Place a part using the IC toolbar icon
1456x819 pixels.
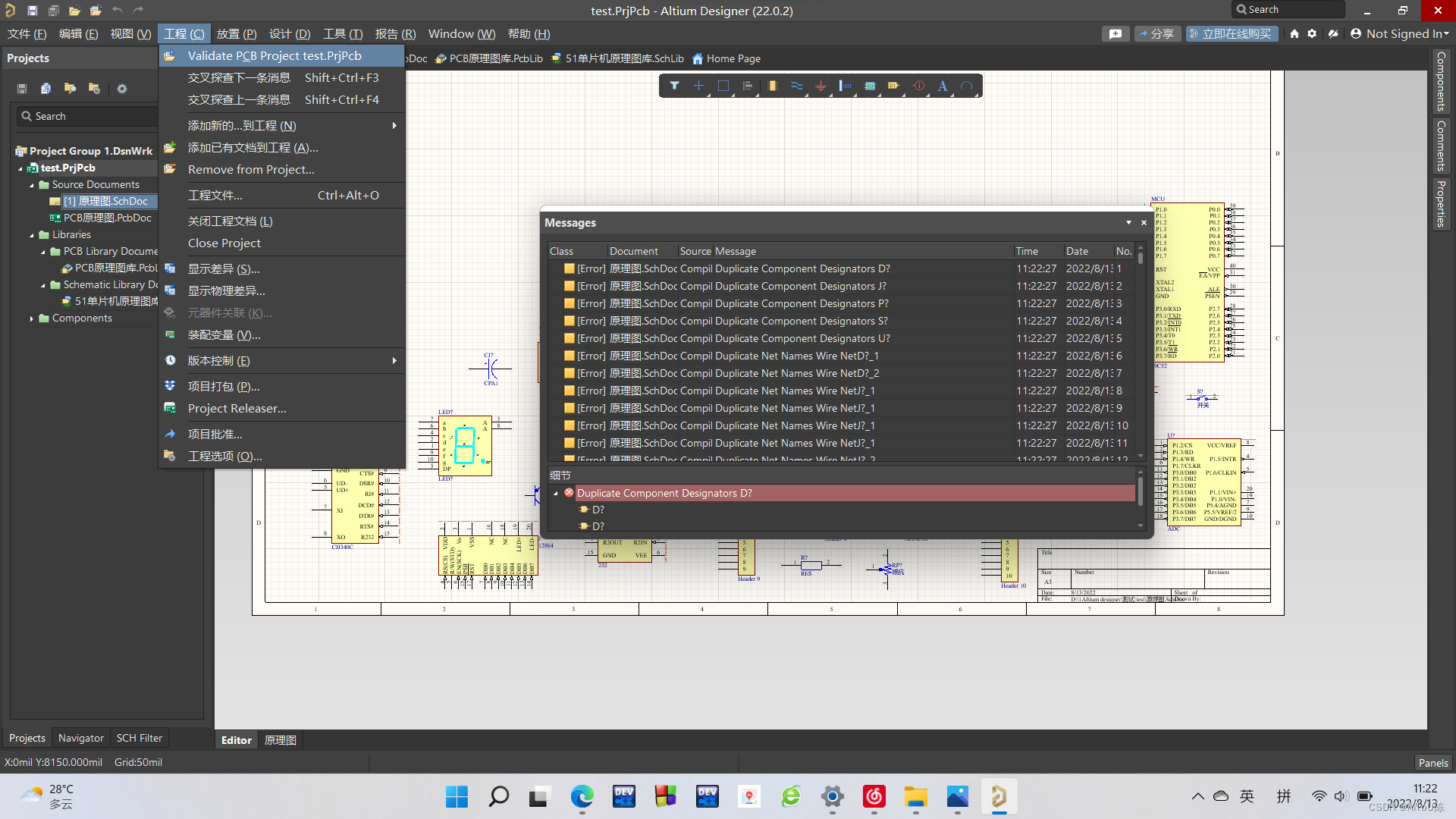pos(773,86)
